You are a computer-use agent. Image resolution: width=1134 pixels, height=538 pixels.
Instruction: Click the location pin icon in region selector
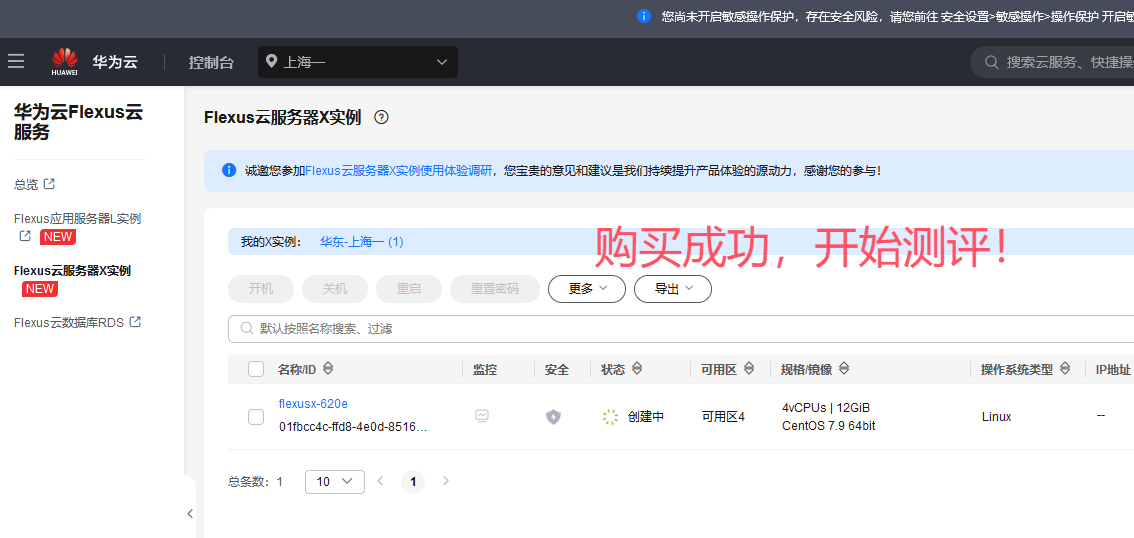pos(271,61)
